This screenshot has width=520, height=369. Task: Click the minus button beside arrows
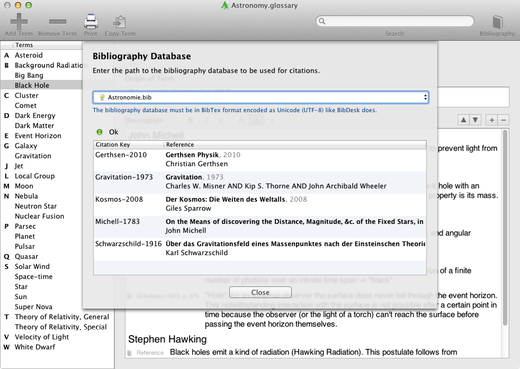coord(504,120)
